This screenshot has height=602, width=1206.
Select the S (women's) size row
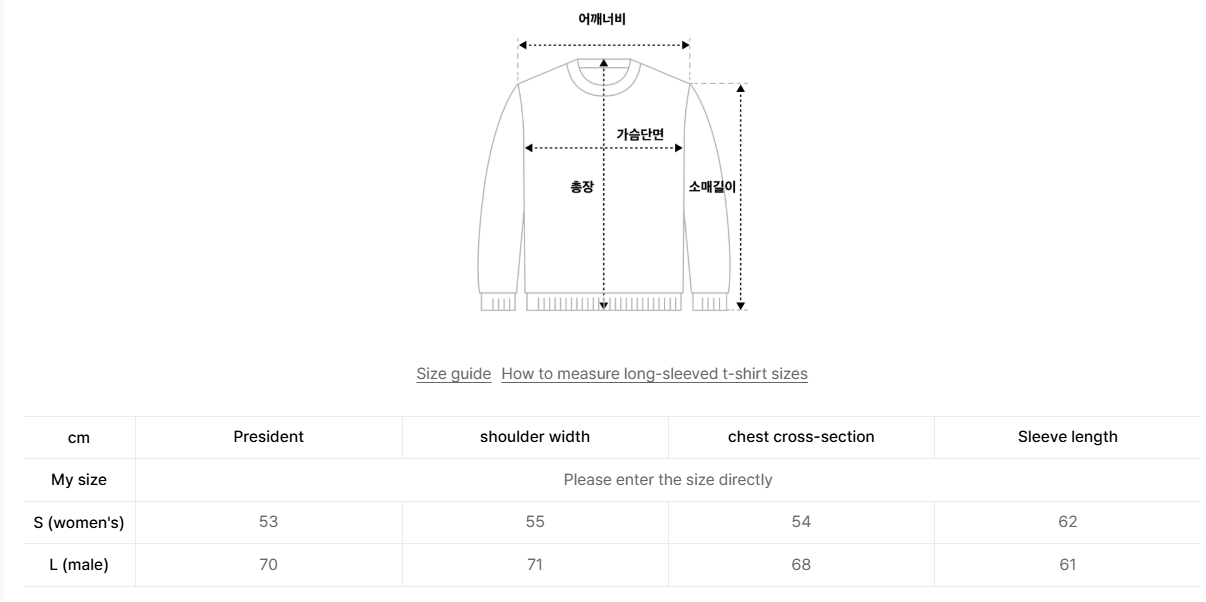click(78, 522)
